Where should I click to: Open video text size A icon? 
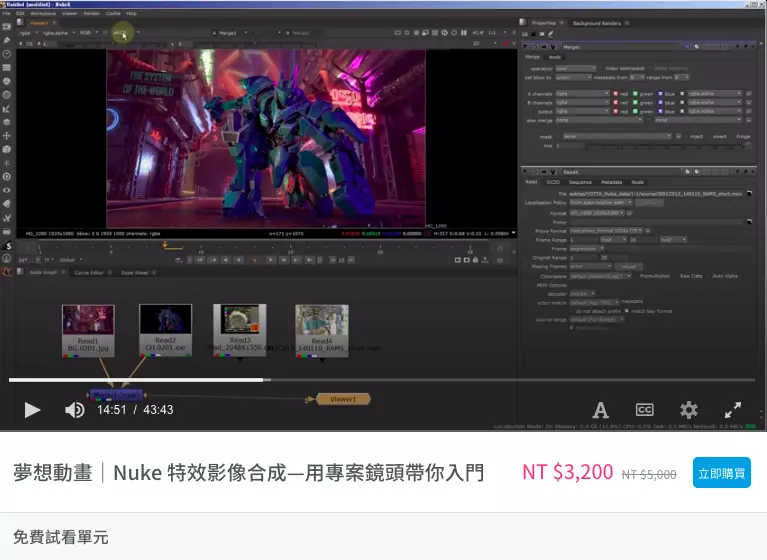coord(600,410)
